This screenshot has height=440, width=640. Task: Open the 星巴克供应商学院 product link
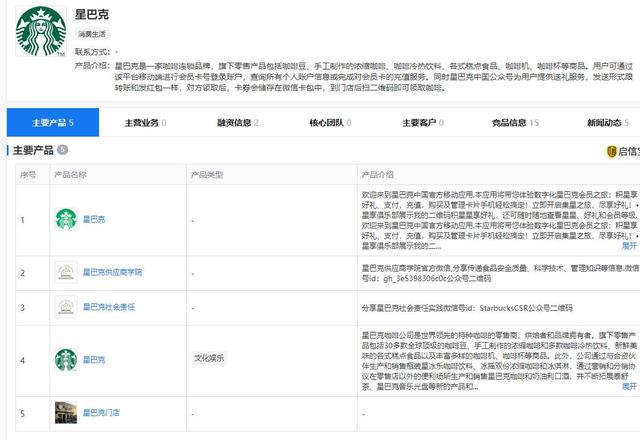(x=113, y=272)
